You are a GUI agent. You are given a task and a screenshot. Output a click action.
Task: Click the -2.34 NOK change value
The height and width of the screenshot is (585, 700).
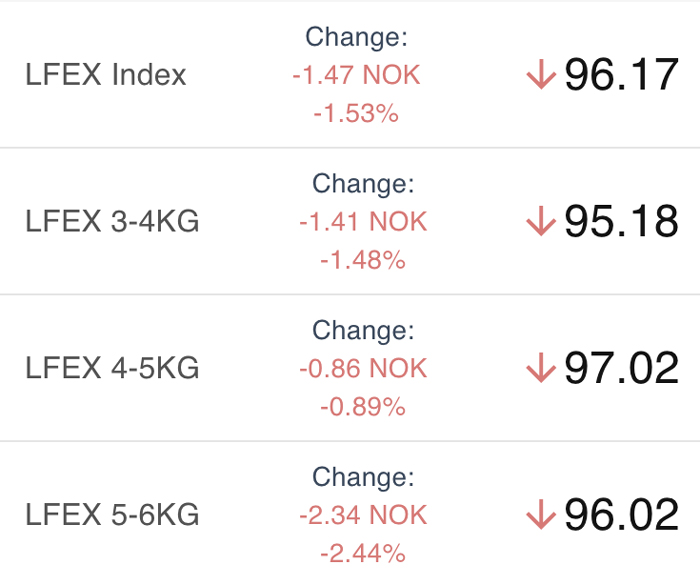[x=363, y=515]
